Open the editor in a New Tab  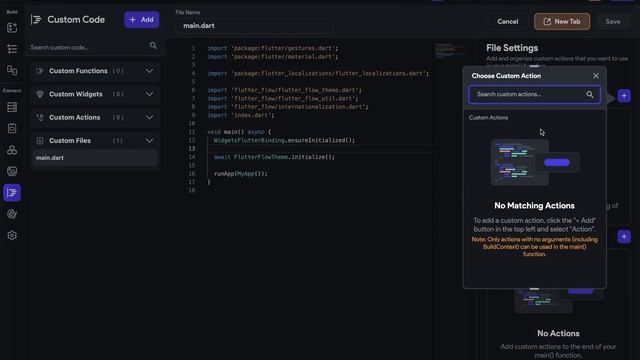pos(562,22)
